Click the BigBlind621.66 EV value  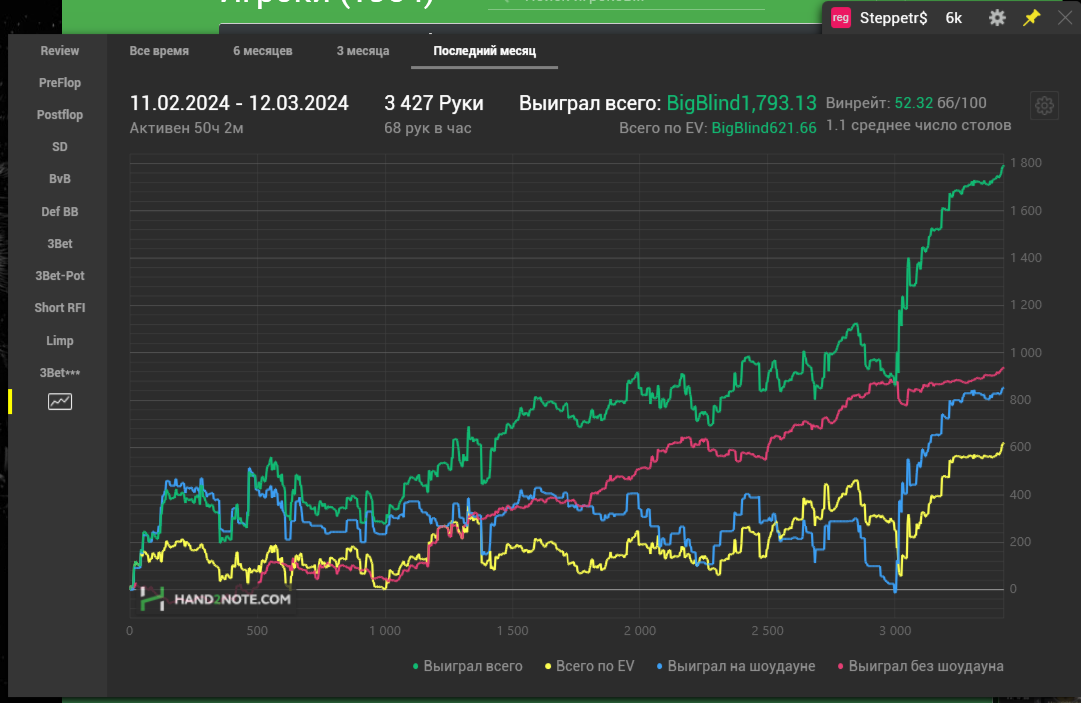pos(764,128)
